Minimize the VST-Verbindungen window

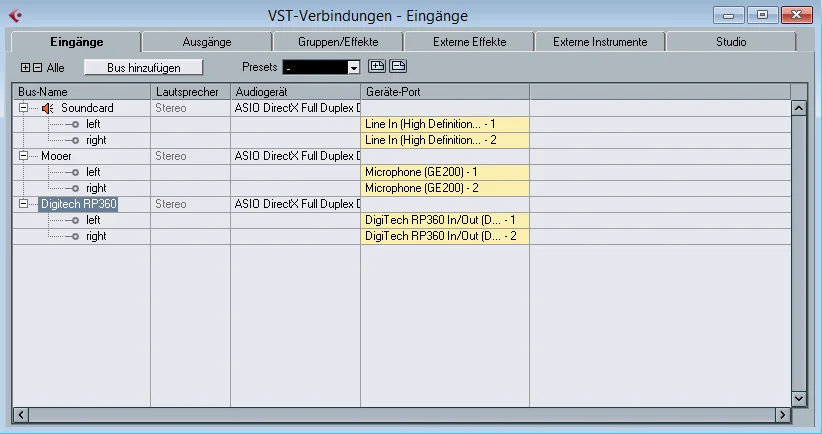(729, 15)
